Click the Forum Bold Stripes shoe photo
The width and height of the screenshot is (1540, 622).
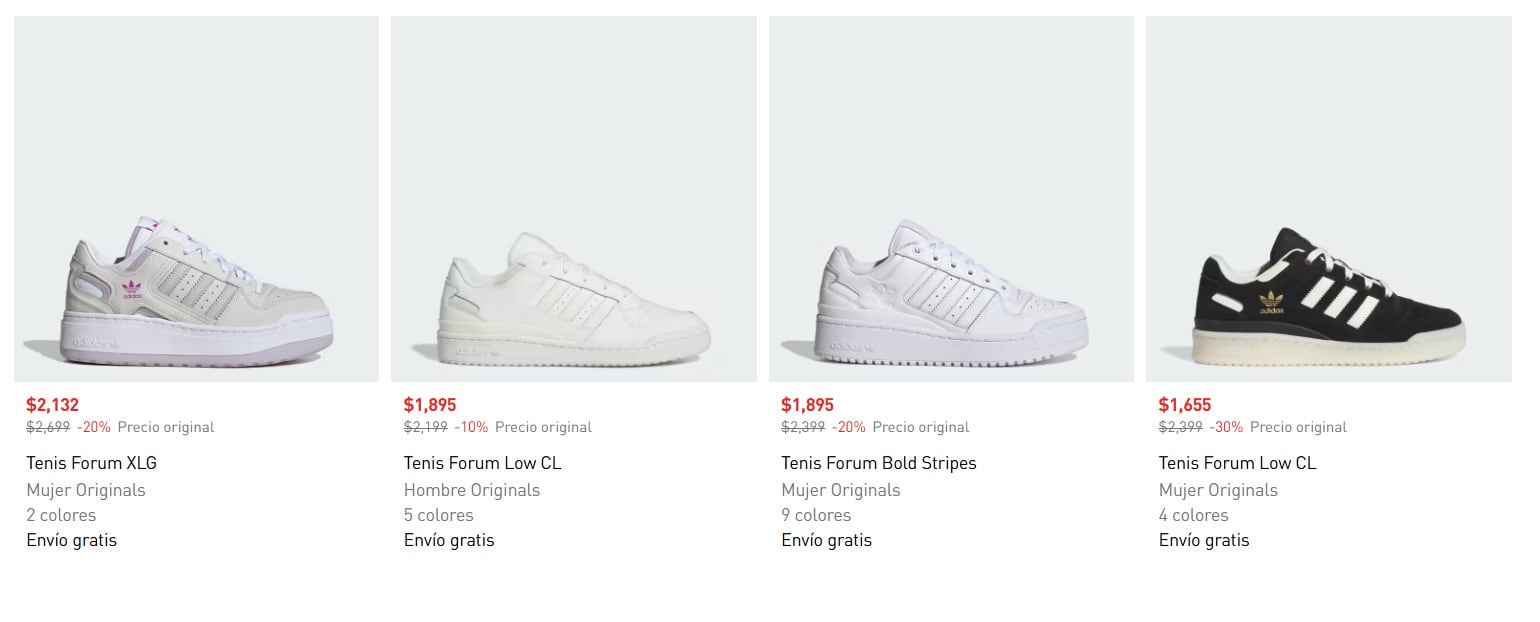[949, 197]
